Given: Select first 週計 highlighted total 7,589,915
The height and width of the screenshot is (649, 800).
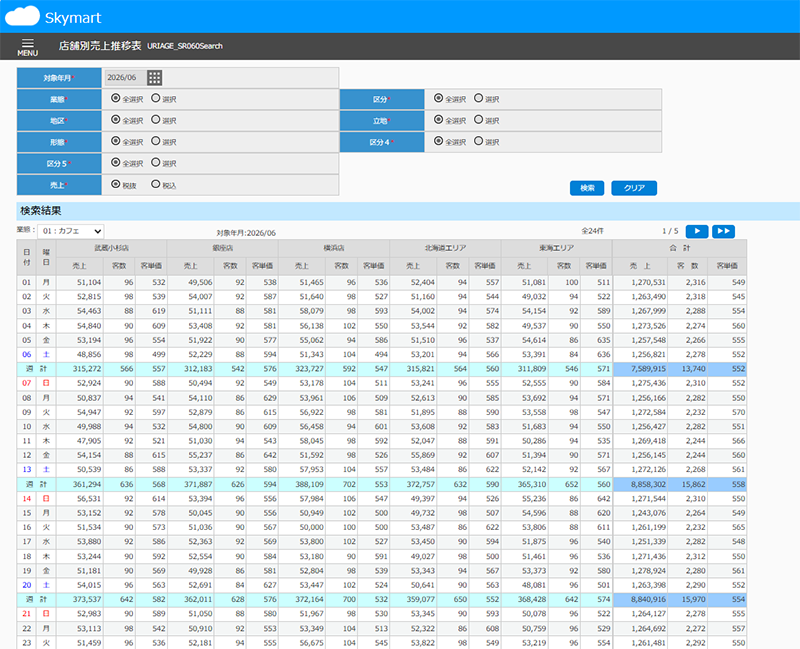Looking at the screenshot, I should click(640, 368).
